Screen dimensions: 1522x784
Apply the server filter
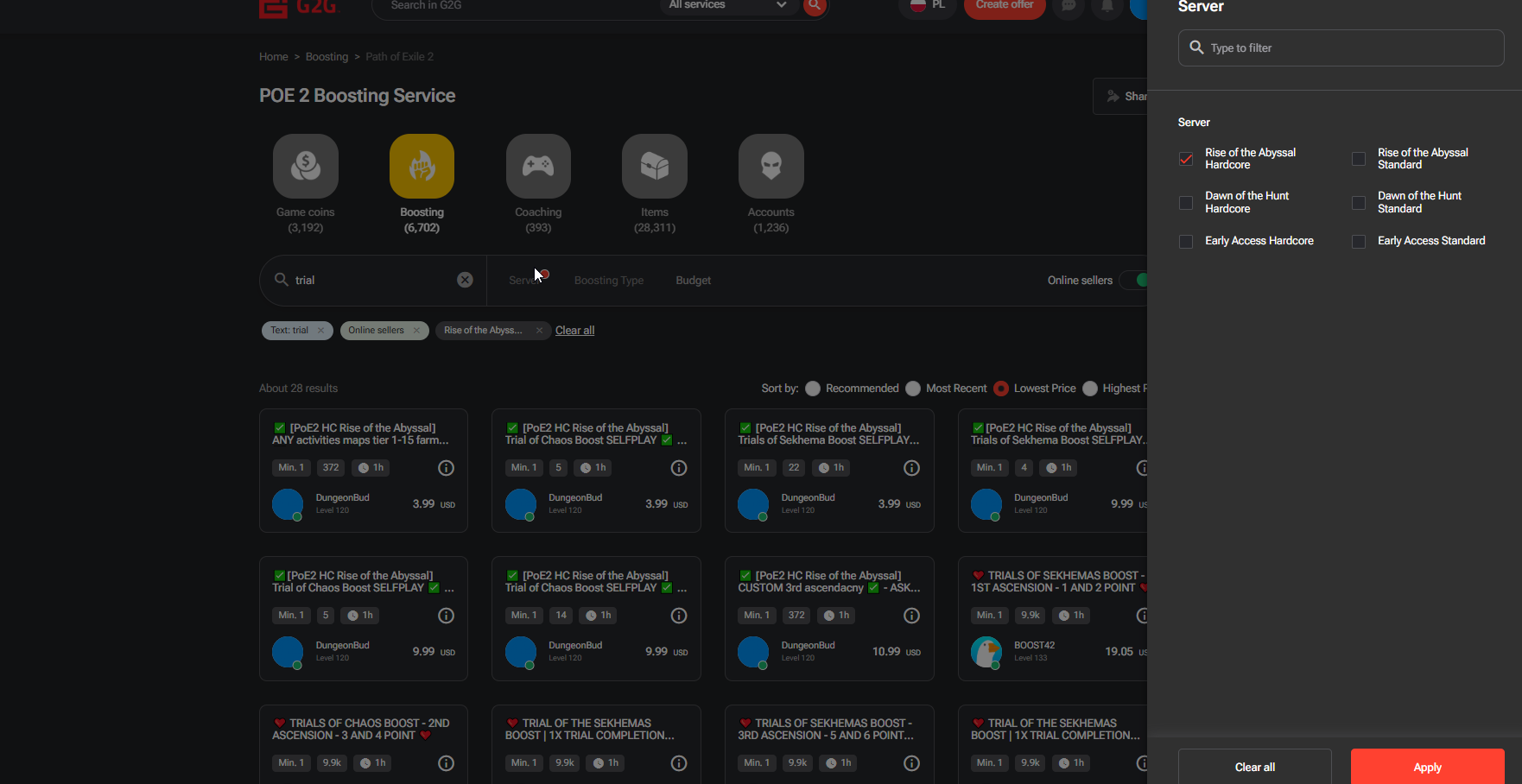point(1427,767)
